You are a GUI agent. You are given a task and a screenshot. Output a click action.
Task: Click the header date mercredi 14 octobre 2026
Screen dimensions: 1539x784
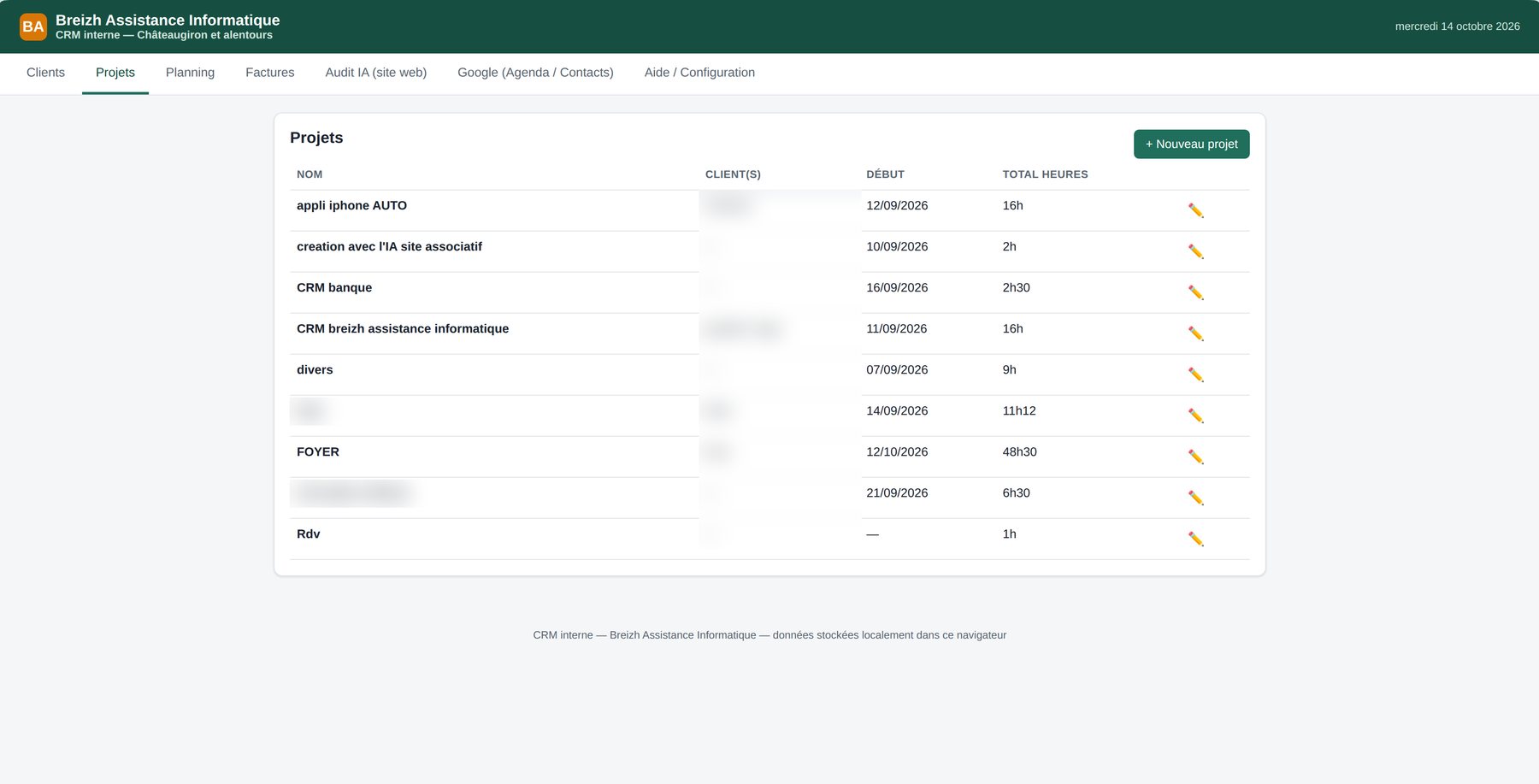click(1457, 27)
